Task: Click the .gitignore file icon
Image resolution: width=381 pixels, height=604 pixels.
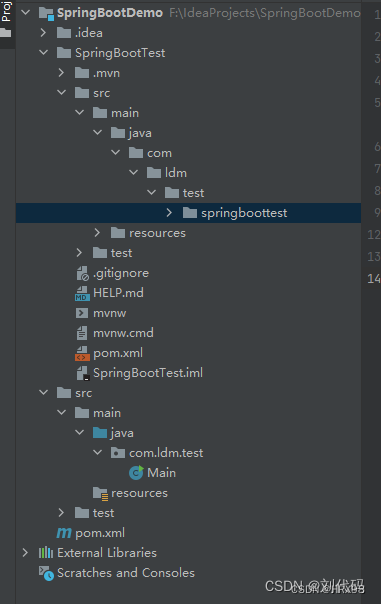Action: pyautogui.click(x=82, y=273)
